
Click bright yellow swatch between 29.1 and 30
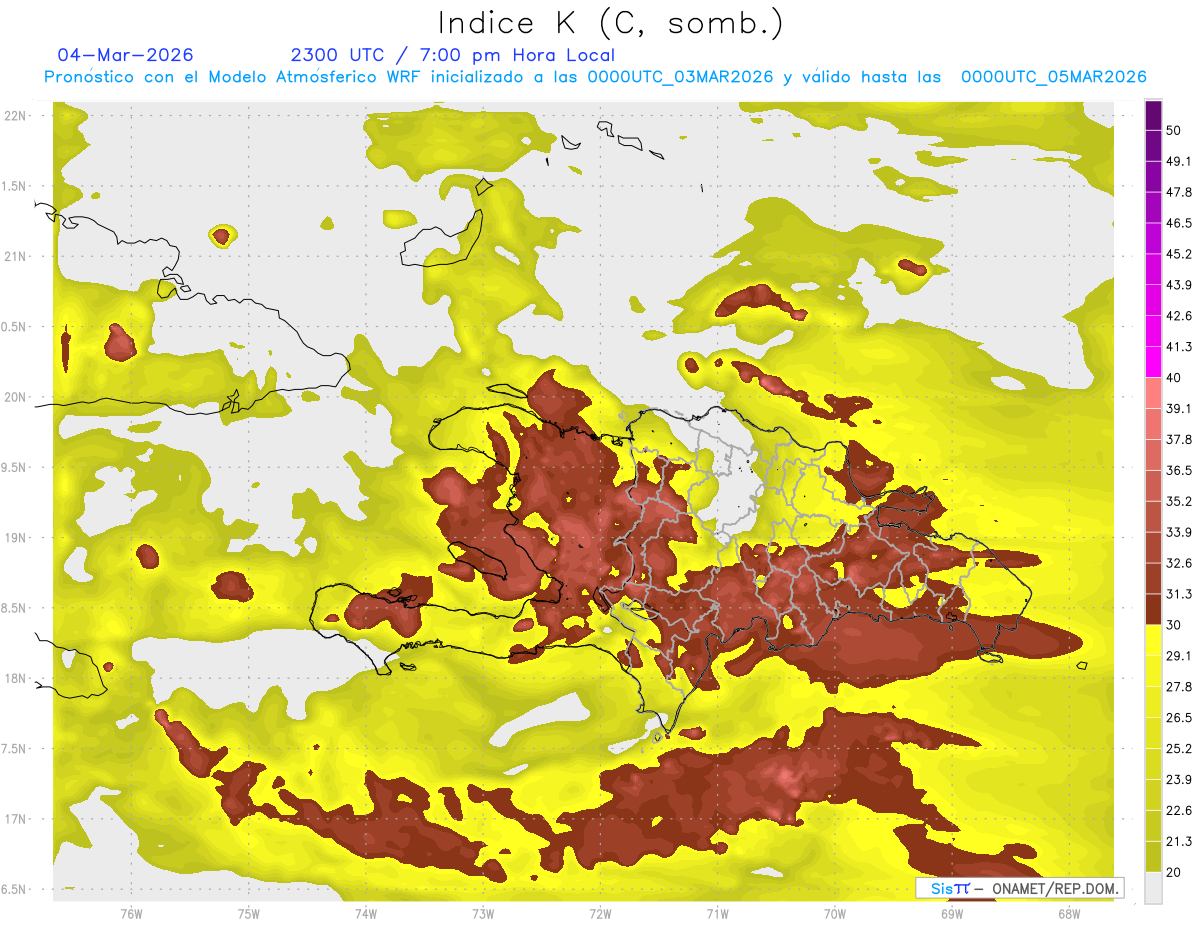coord(1154,640)
